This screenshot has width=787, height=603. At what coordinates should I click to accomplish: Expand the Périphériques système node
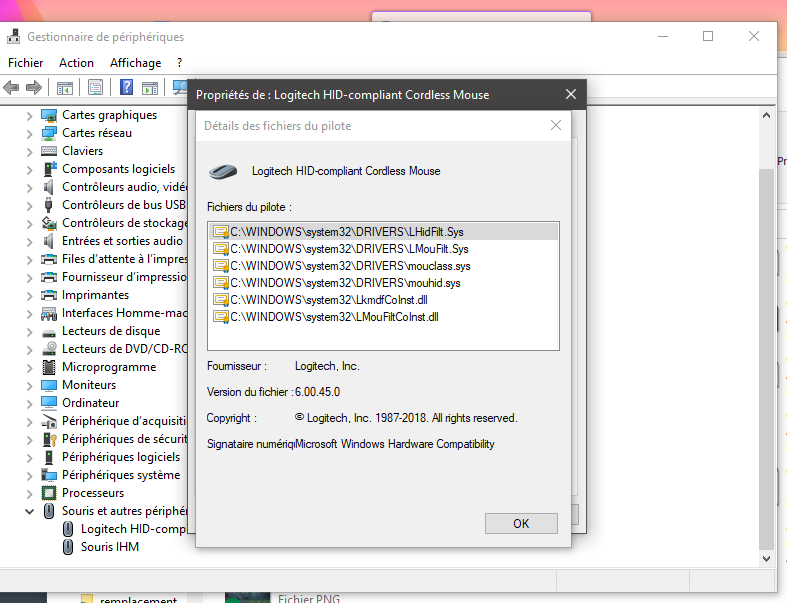pyautogui.click(x=30, y=476)
